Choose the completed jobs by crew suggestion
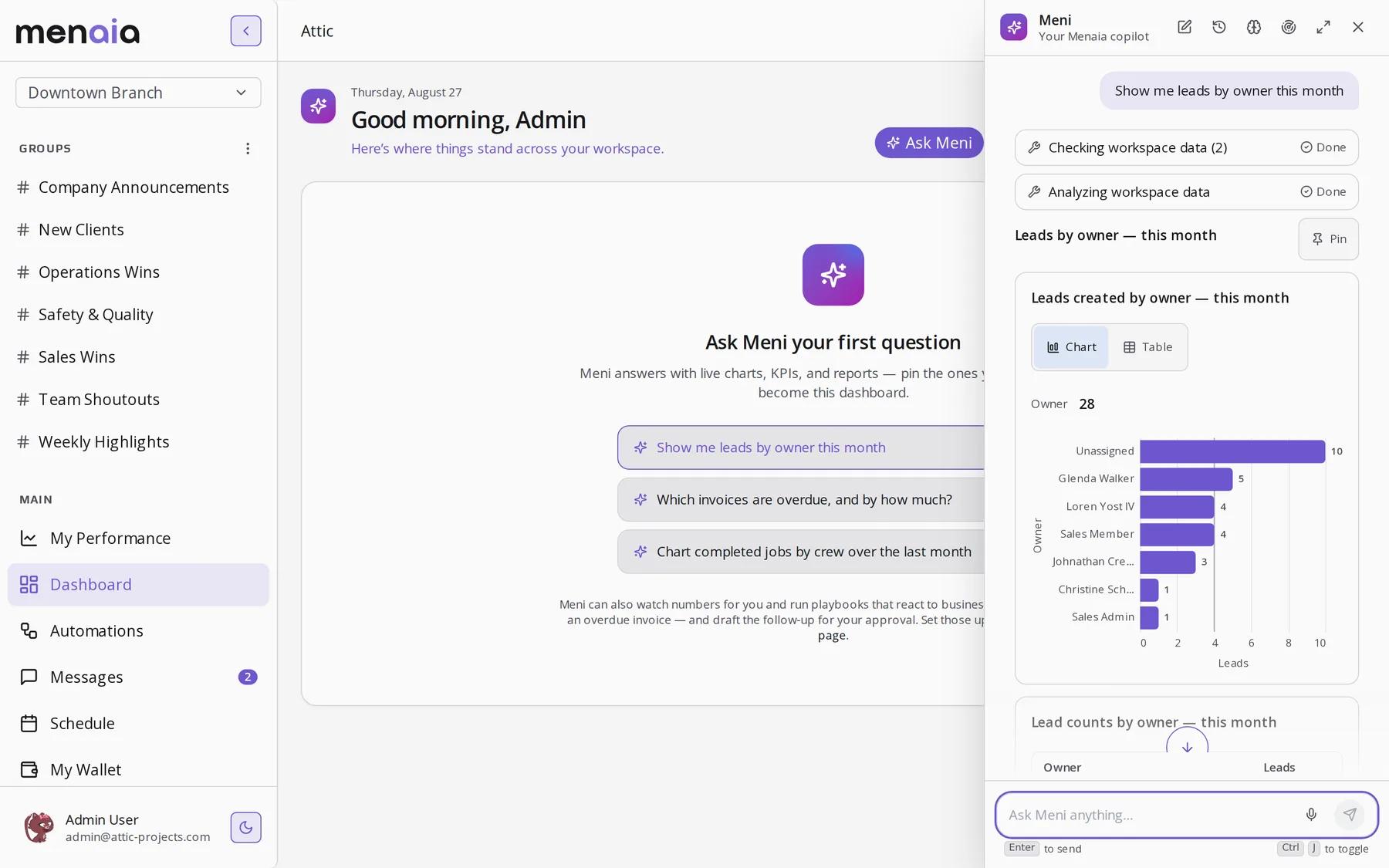The height and width of the screenshot is (868, 1389). (x=801, y=552)
